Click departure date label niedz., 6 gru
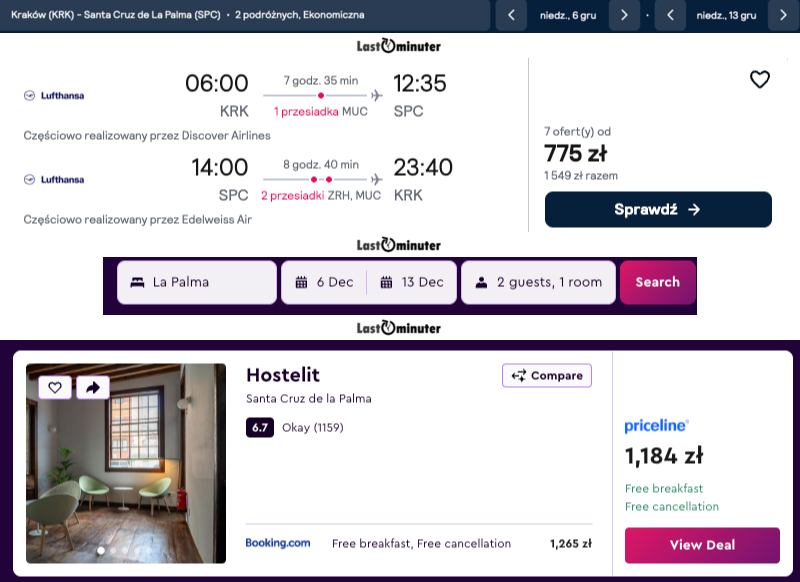 coord(568,15)
